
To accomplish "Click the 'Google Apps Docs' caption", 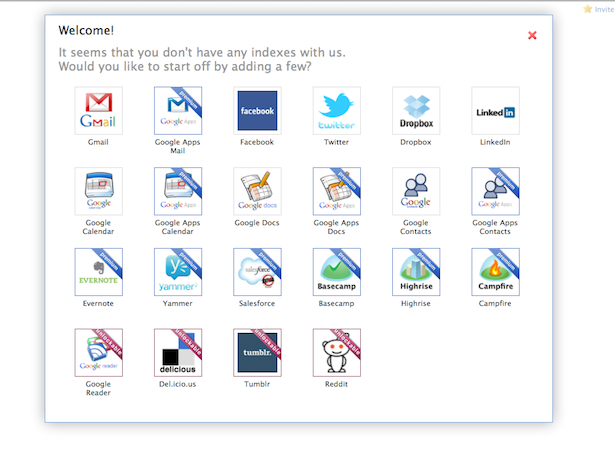I will click(336, 227).
